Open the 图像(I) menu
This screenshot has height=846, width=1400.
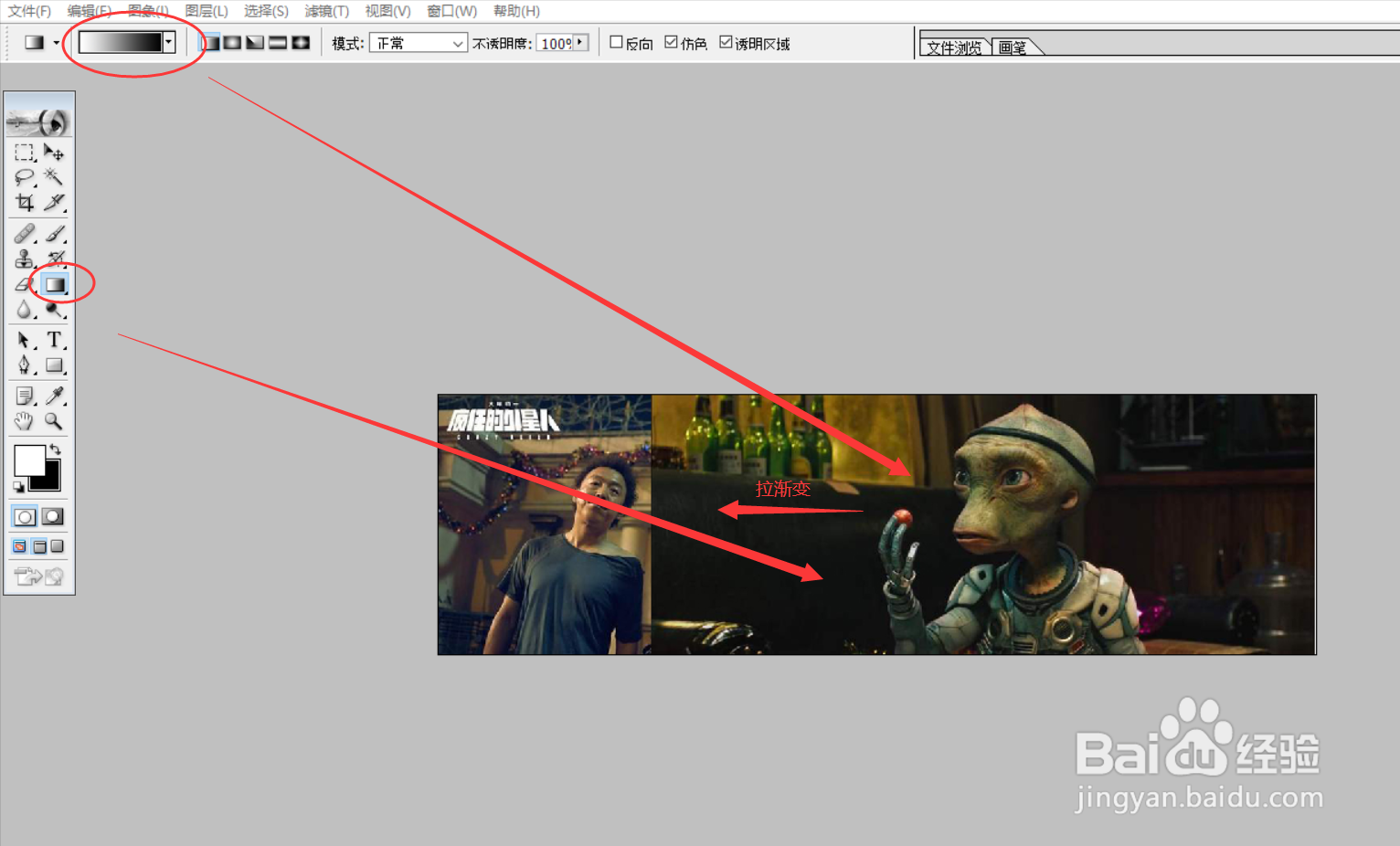pos(148,11)
